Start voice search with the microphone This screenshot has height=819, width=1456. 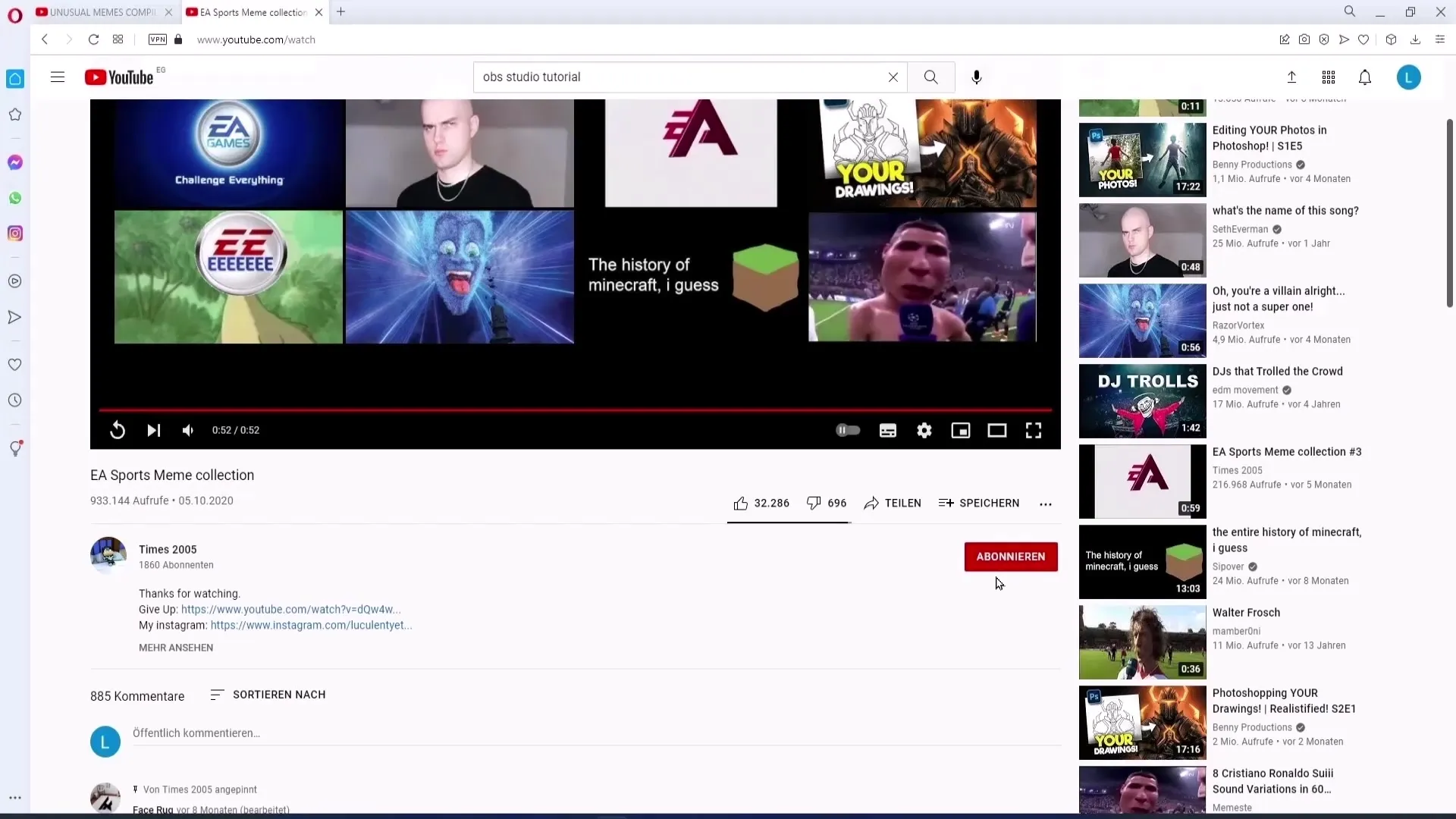tap(977, 77)
